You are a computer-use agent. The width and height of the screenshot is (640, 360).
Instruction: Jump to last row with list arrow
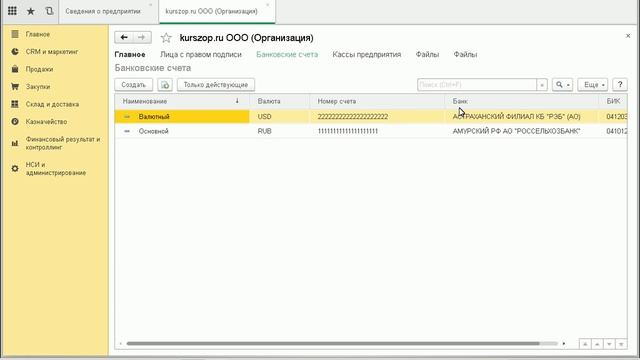pyautogui.click(x=621, y=344)
